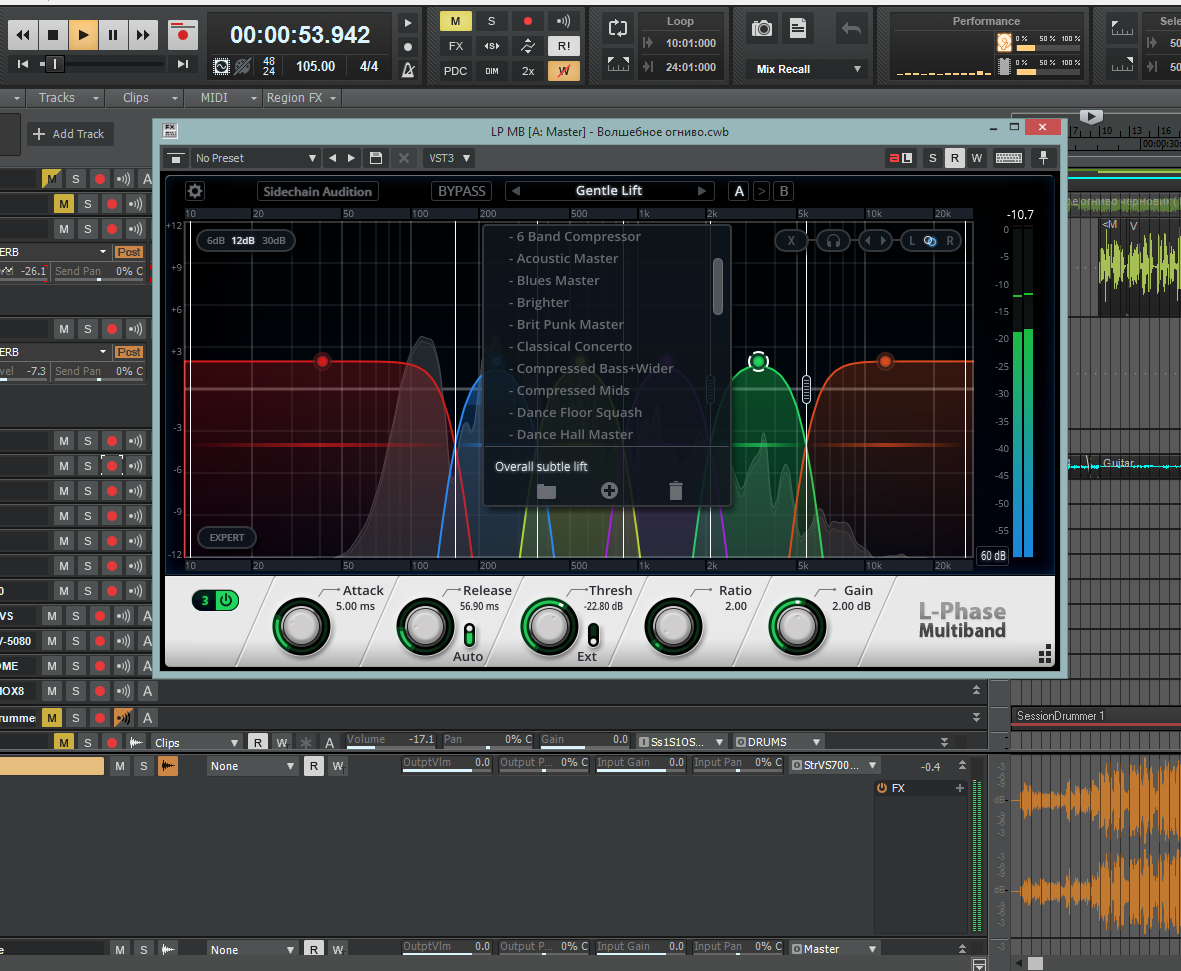Toggle the loop on/off icon
1181x971 pixels.
click(x=618, y=29)
